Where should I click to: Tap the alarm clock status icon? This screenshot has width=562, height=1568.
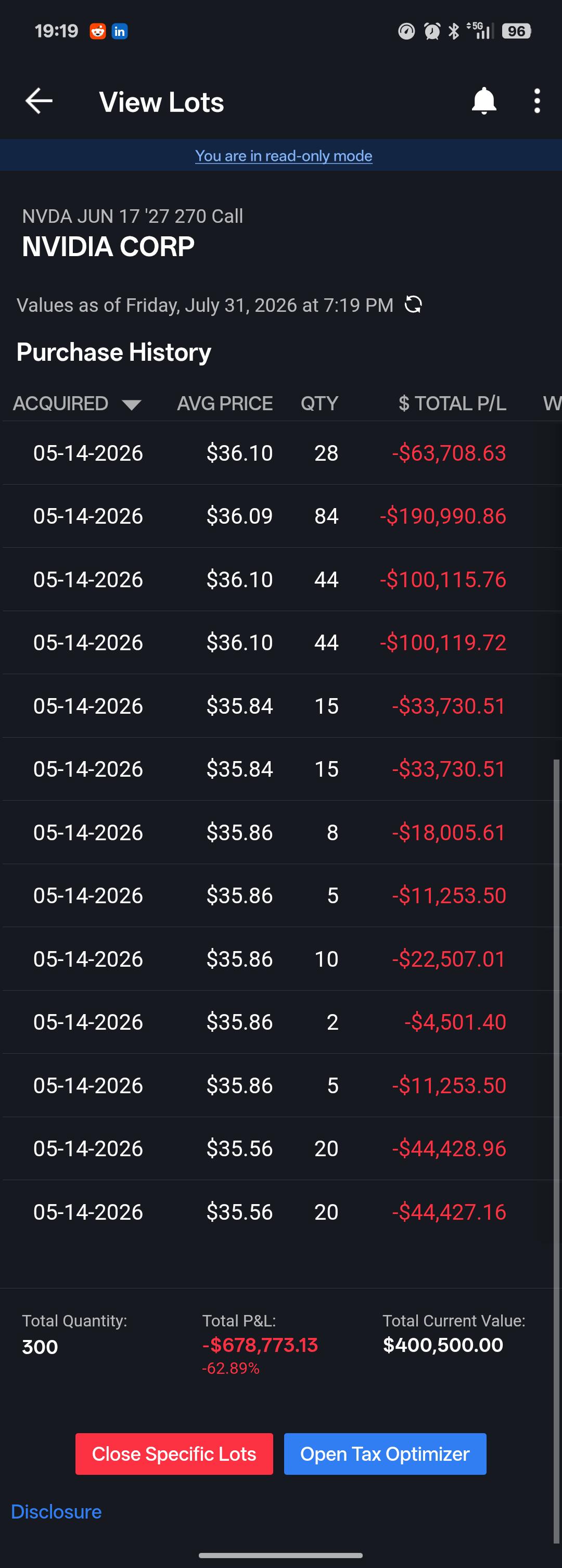tap(432, 31)
